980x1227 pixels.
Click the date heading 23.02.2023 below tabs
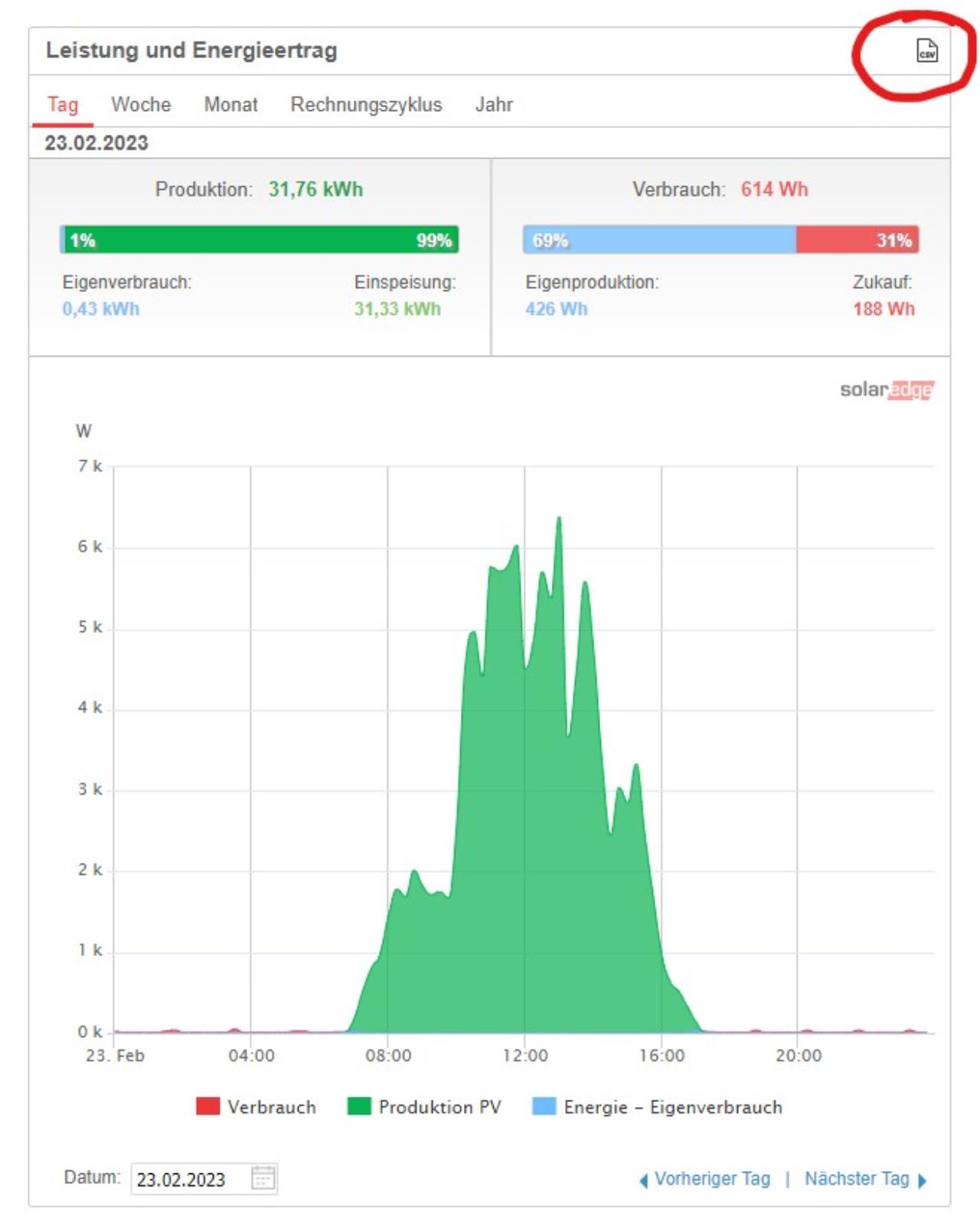click(96, 142)
